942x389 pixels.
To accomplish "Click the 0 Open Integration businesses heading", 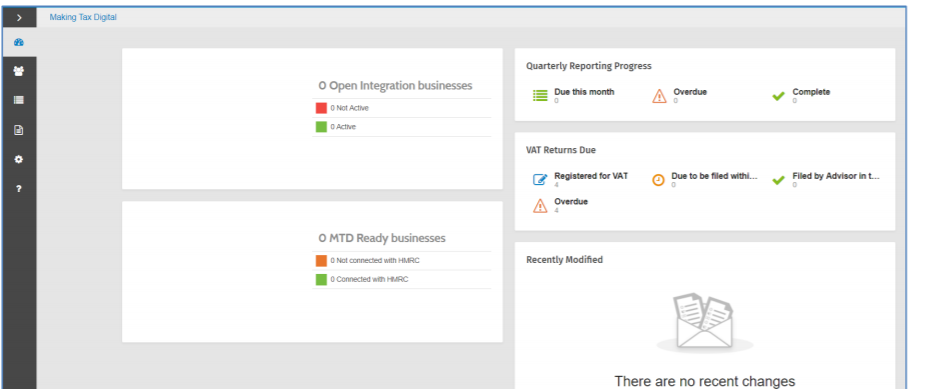I will tap(395, 86).
